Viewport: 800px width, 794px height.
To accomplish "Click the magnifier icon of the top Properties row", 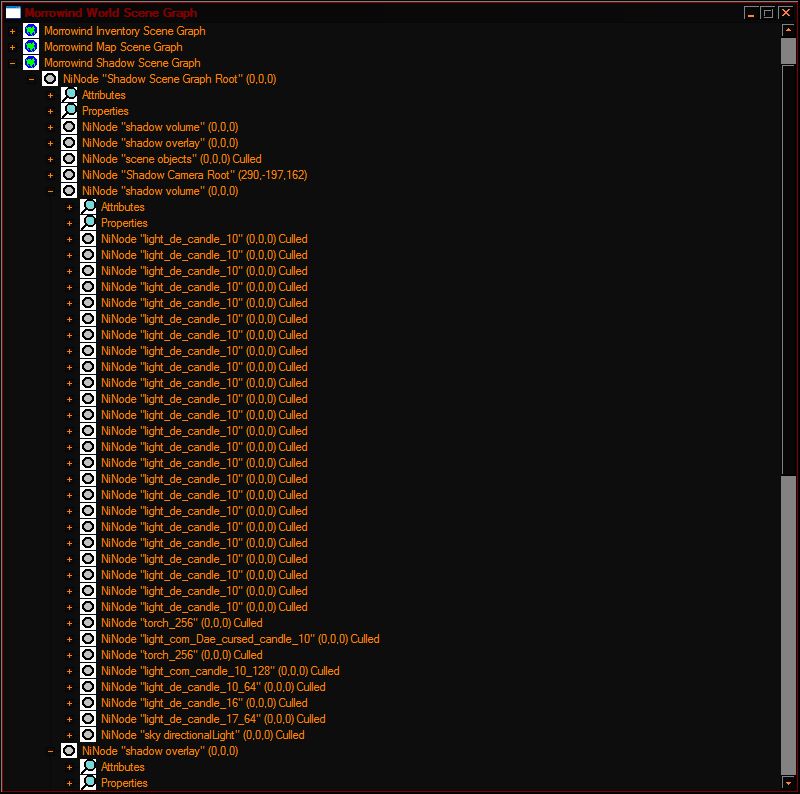I will click(x=69, y=111).
